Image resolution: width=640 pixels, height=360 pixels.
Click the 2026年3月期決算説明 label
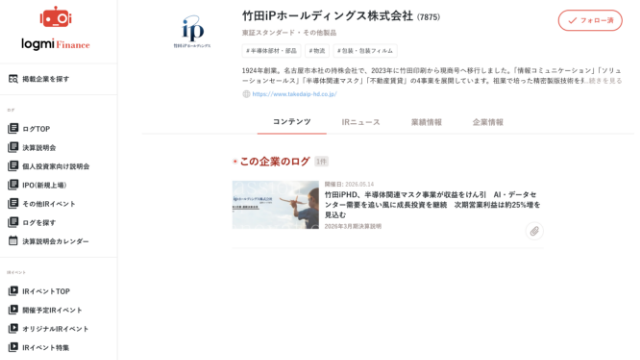353,226
